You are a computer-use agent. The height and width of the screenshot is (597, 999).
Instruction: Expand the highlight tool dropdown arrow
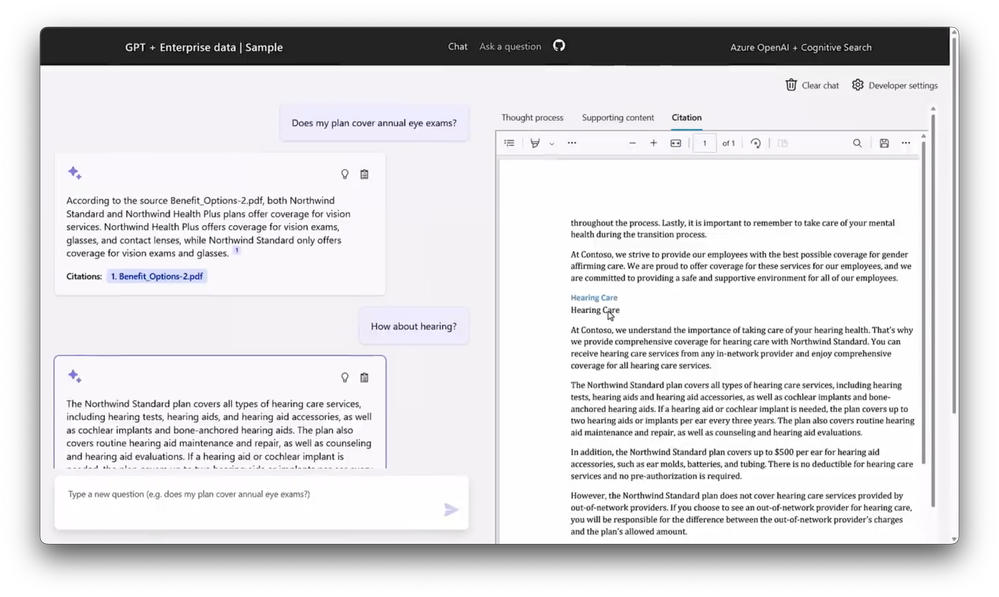click(552, 144)
